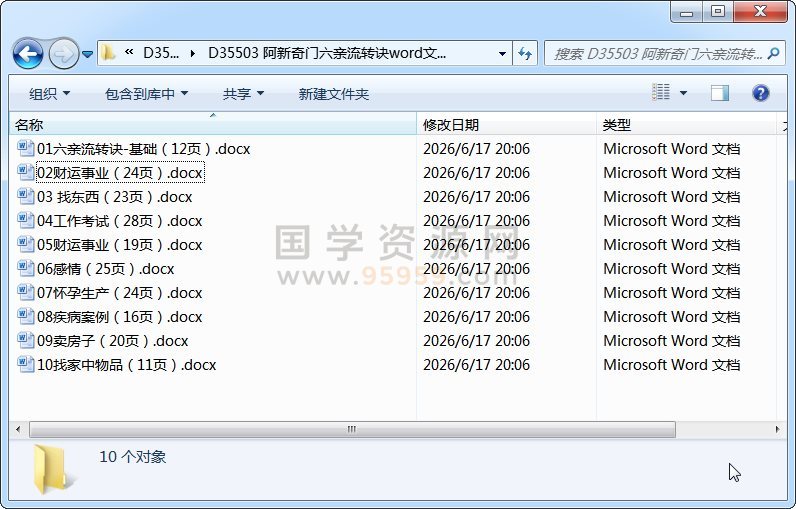Select file 02财运事业（24页）.docx

point(120,173)
